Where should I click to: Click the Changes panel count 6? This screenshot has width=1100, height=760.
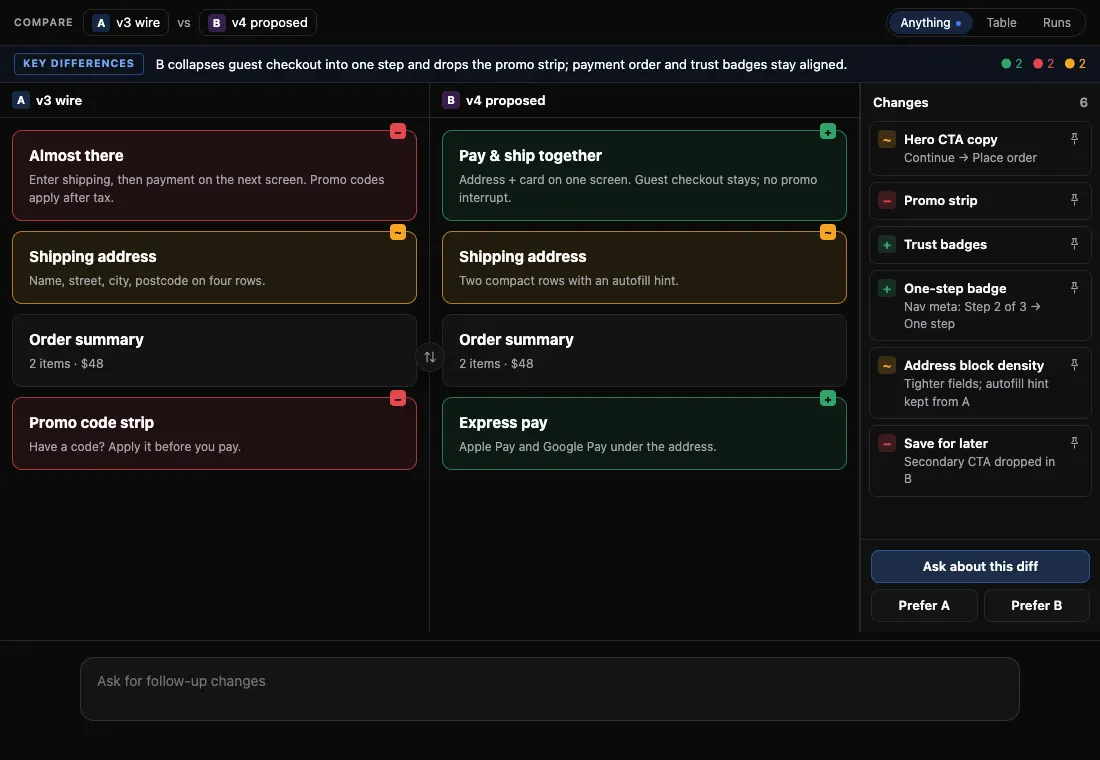point(1083,102)
